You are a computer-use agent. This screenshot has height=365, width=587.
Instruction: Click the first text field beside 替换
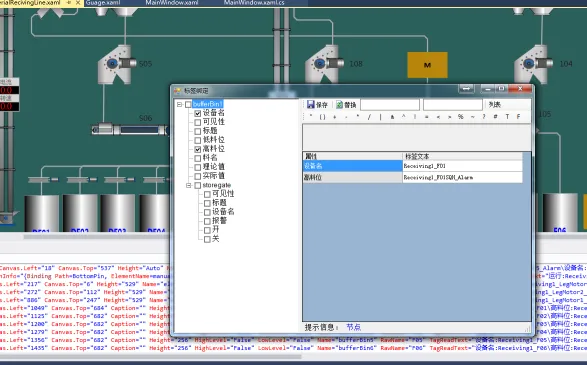tap(390, 104)
